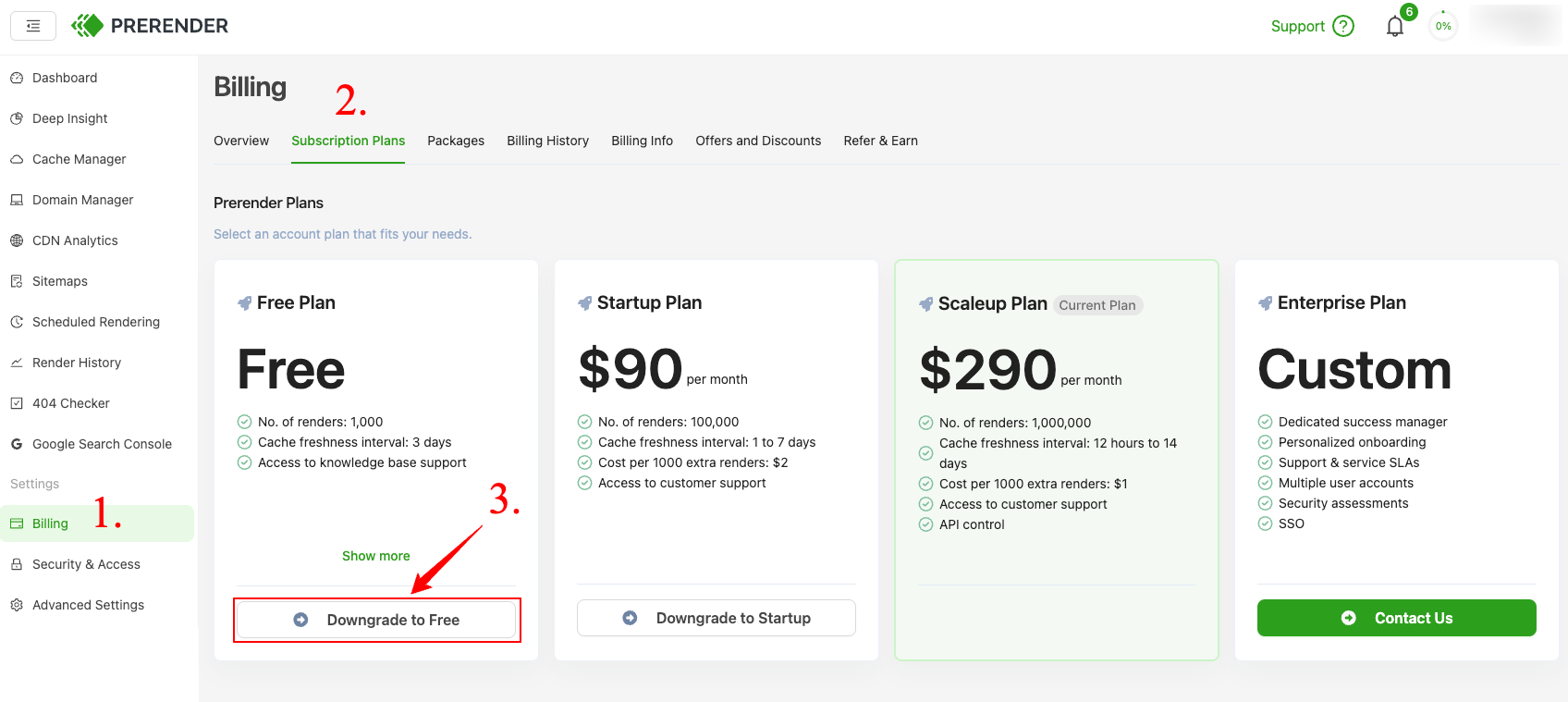Screen dimensions: 1568x702
Task: Click the 'API control' feature text
Action: click(x=972, y=524)
